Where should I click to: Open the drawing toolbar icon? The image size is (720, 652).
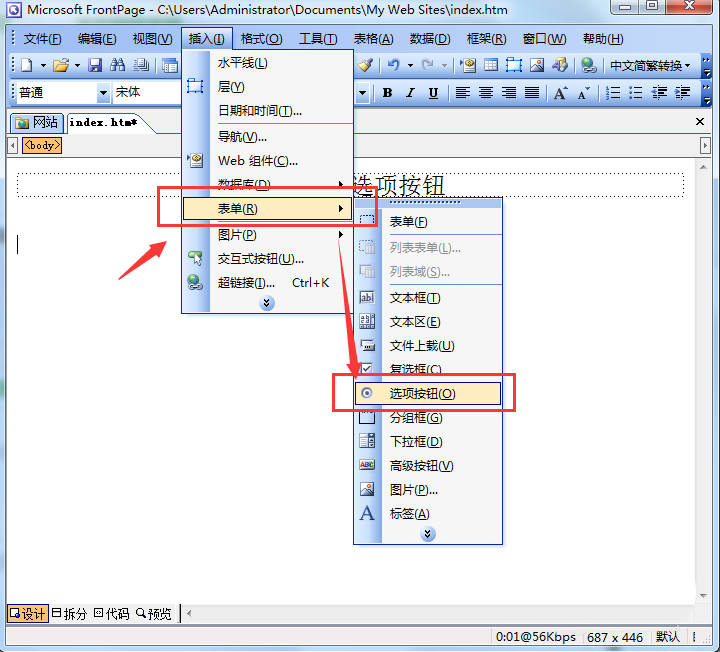click(560, 65)
